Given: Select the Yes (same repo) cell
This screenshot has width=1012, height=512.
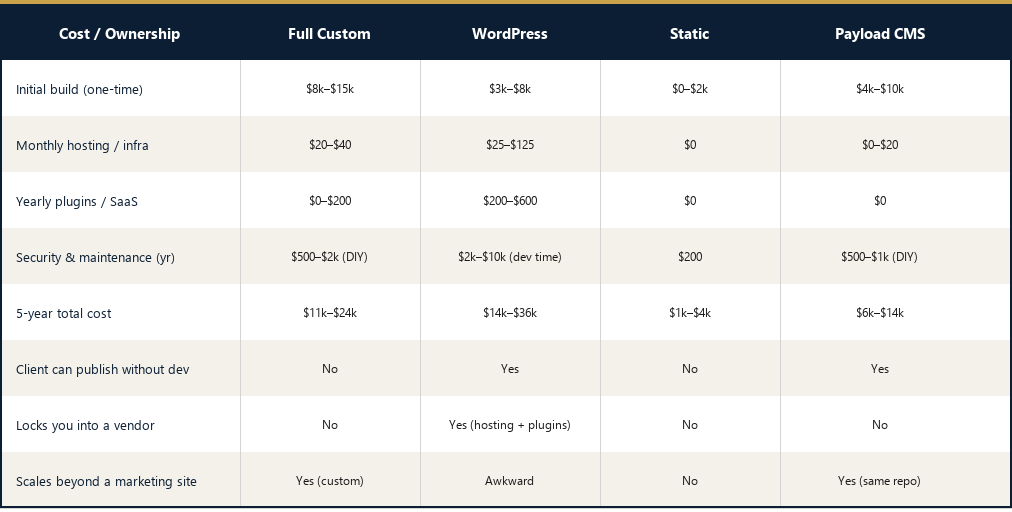Looking at the screenshot, I should [880, 481].
